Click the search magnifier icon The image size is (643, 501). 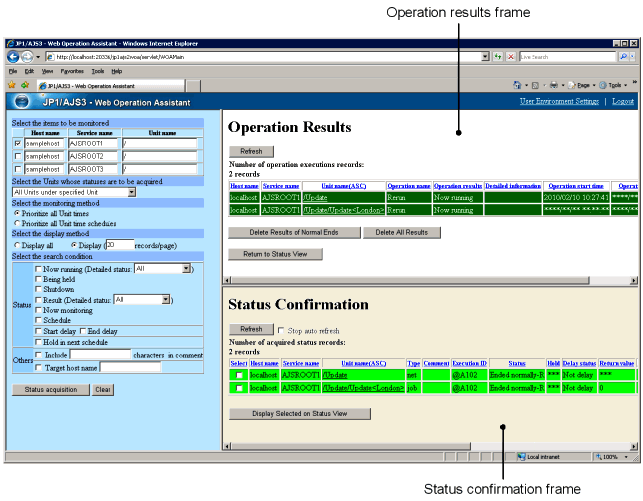621,57
